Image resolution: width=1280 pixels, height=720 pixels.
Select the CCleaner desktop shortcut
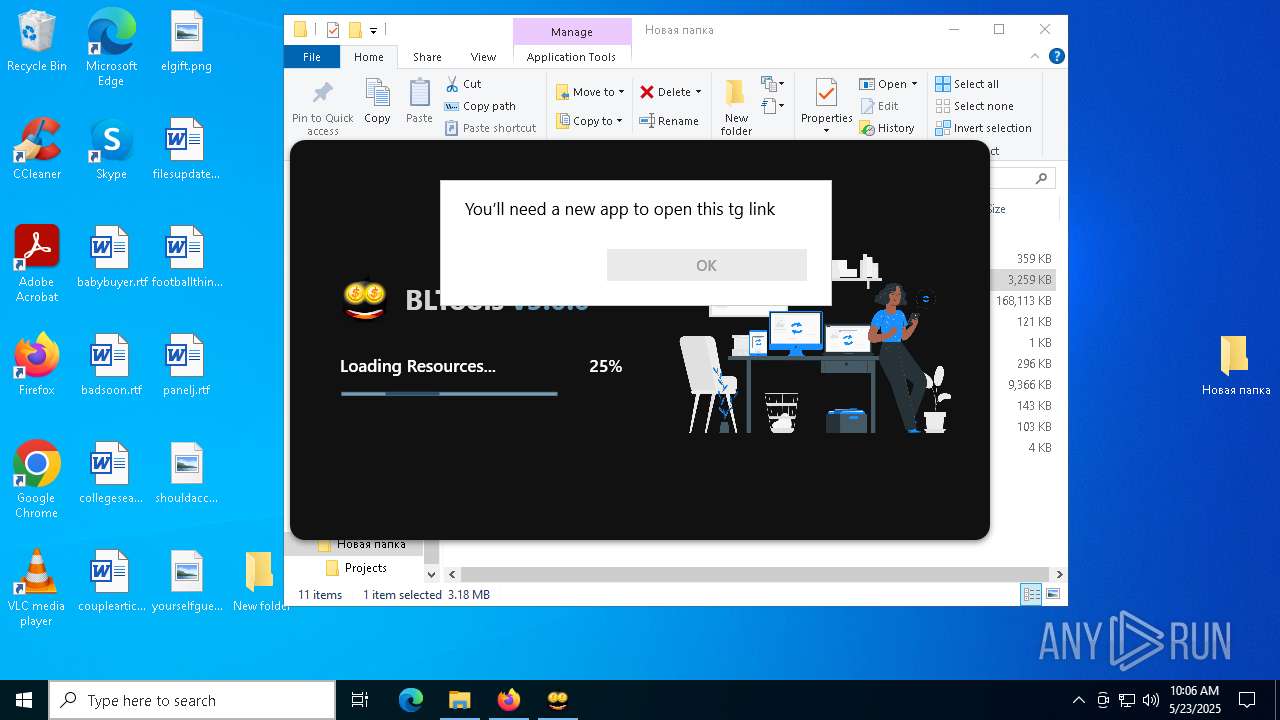(37, 150)
